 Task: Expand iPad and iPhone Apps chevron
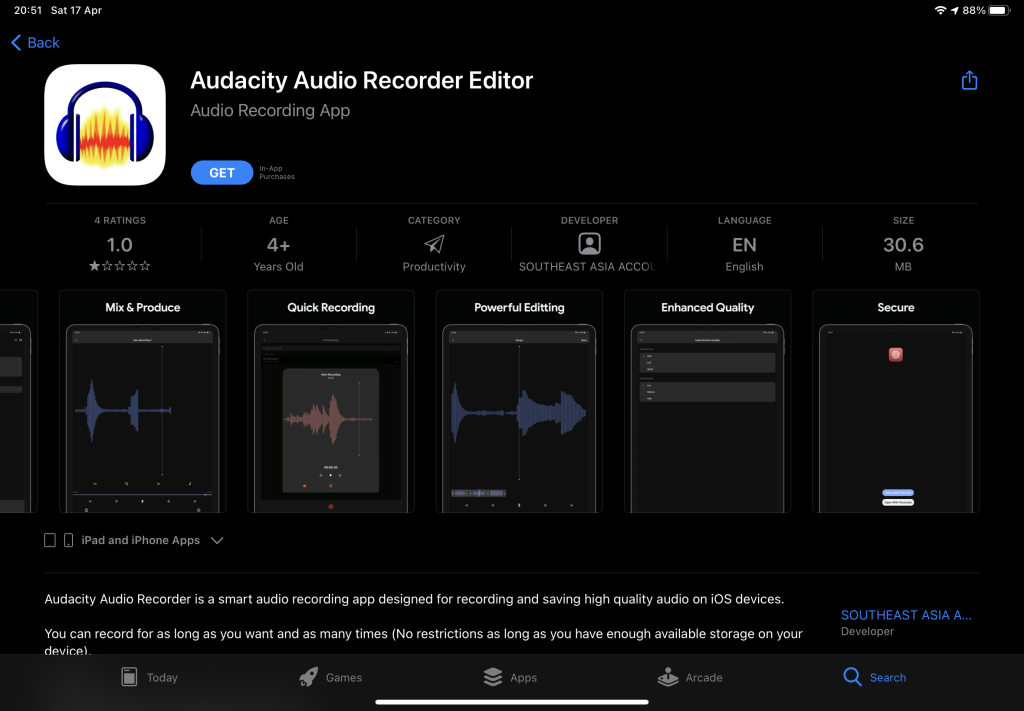pos(217,540)
